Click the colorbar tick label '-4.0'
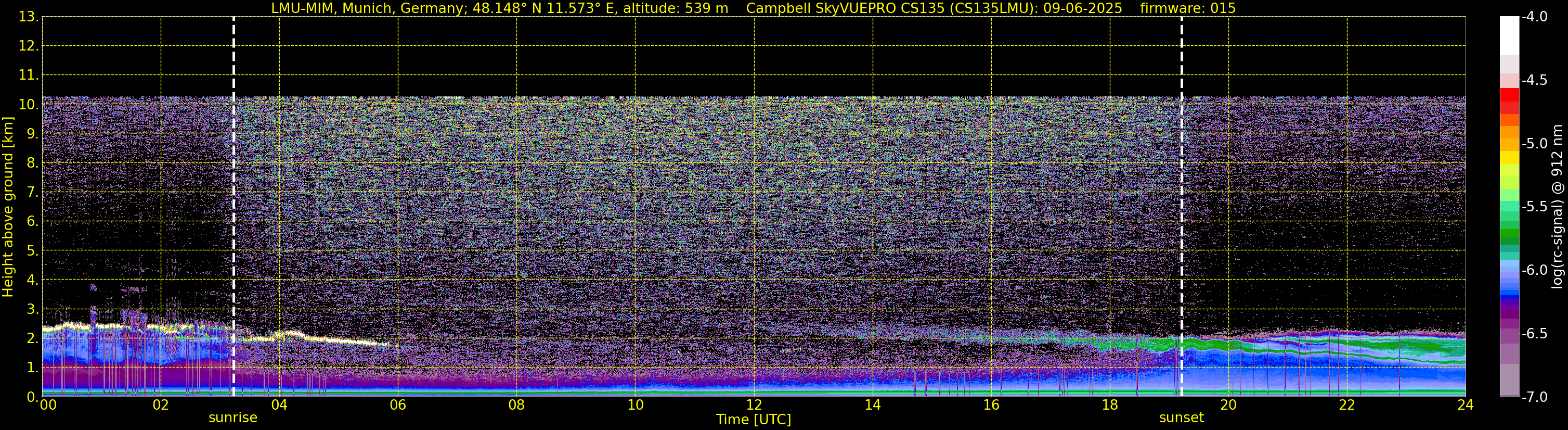The height and width of the screenshot is (430, 1568). pyautogui.click(x=1534, y=17)
